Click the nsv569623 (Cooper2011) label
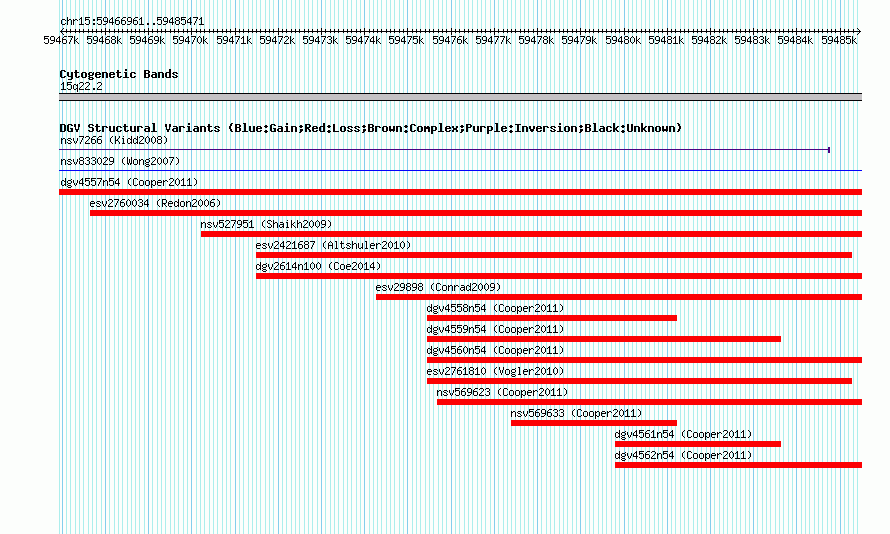 (502, 392)
